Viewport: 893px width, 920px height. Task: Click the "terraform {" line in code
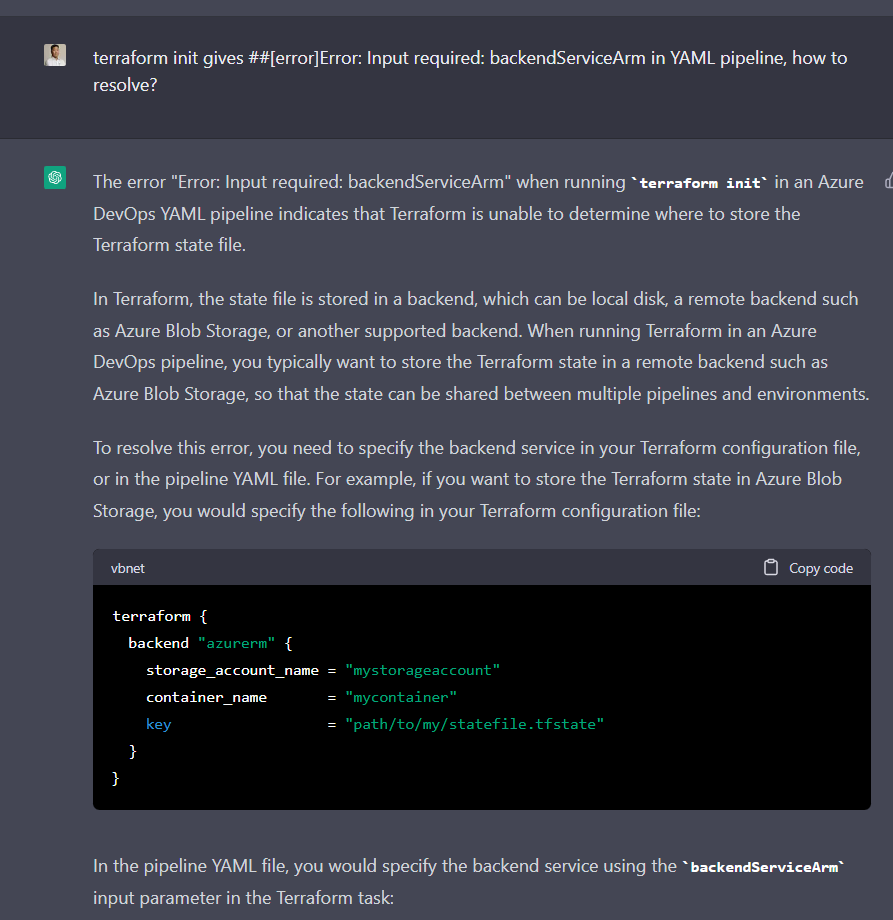click(x=159, y=616)
